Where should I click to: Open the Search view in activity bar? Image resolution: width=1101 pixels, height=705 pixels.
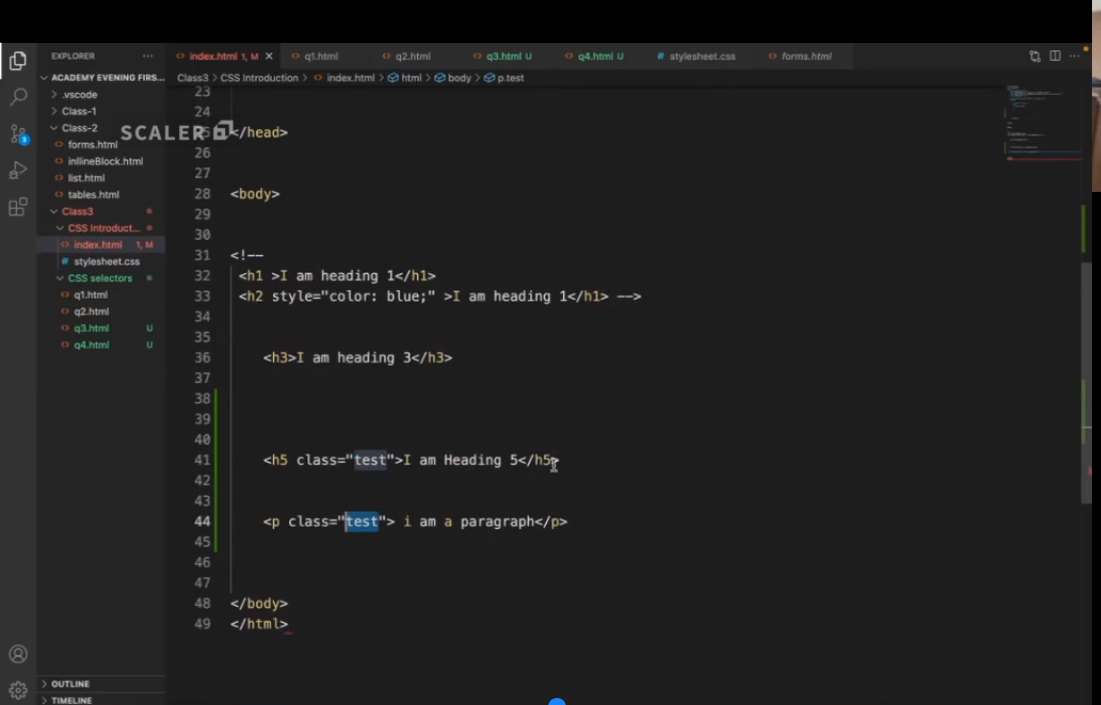pos(18,97)
